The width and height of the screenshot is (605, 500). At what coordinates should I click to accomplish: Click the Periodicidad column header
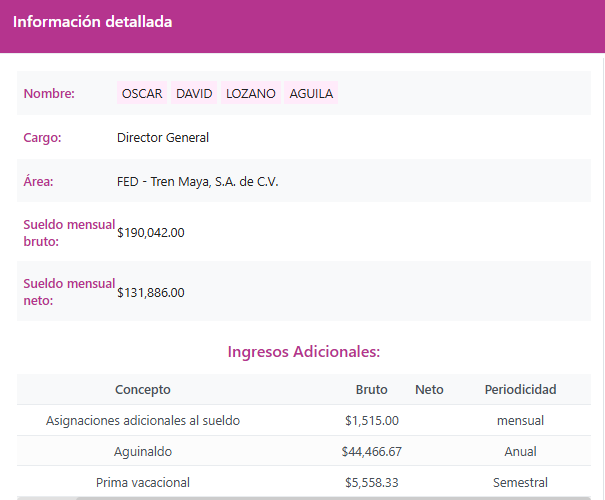click(x=520, y=390)
